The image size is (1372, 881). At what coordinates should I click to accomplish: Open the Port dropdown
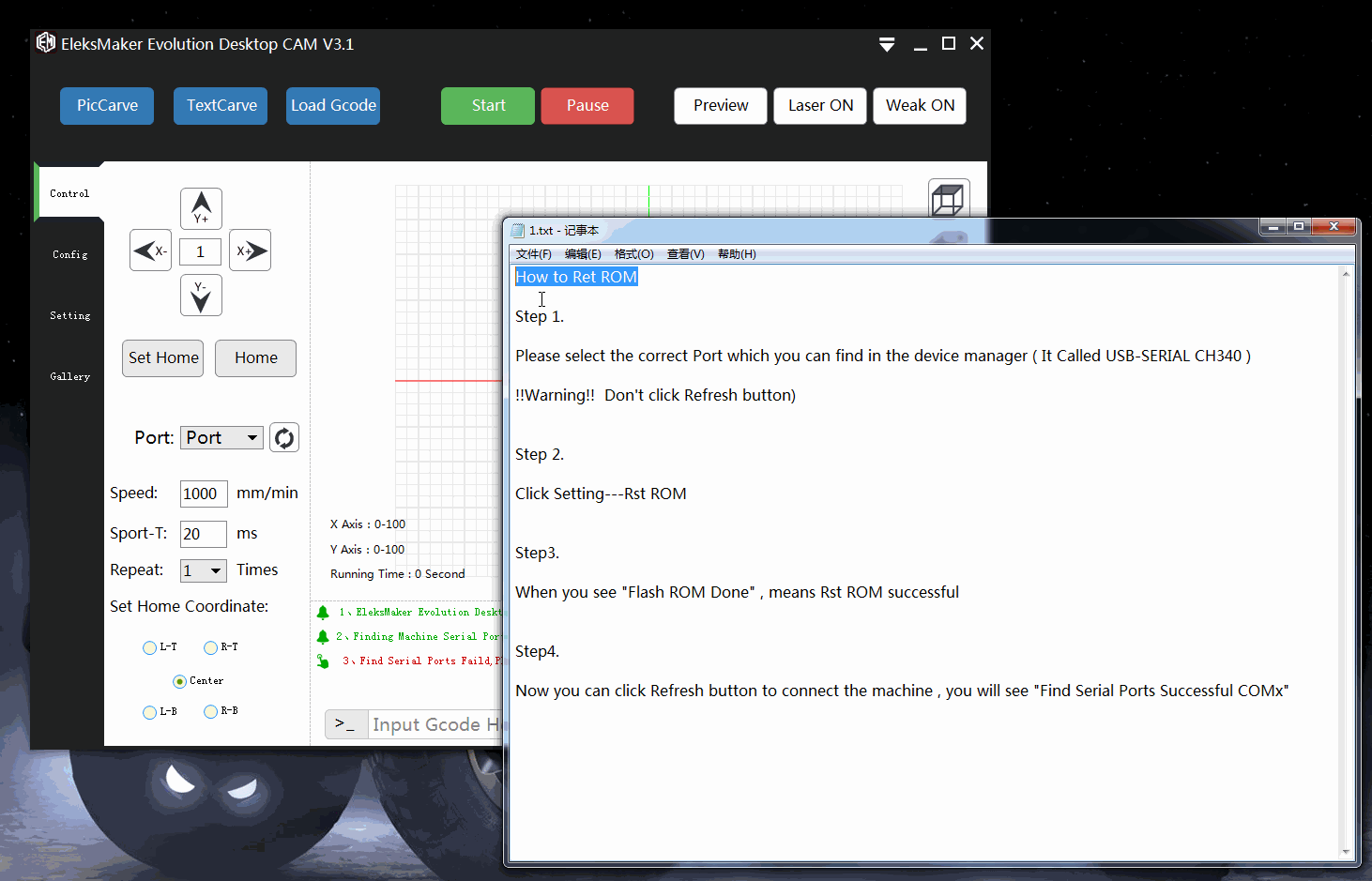222,437
